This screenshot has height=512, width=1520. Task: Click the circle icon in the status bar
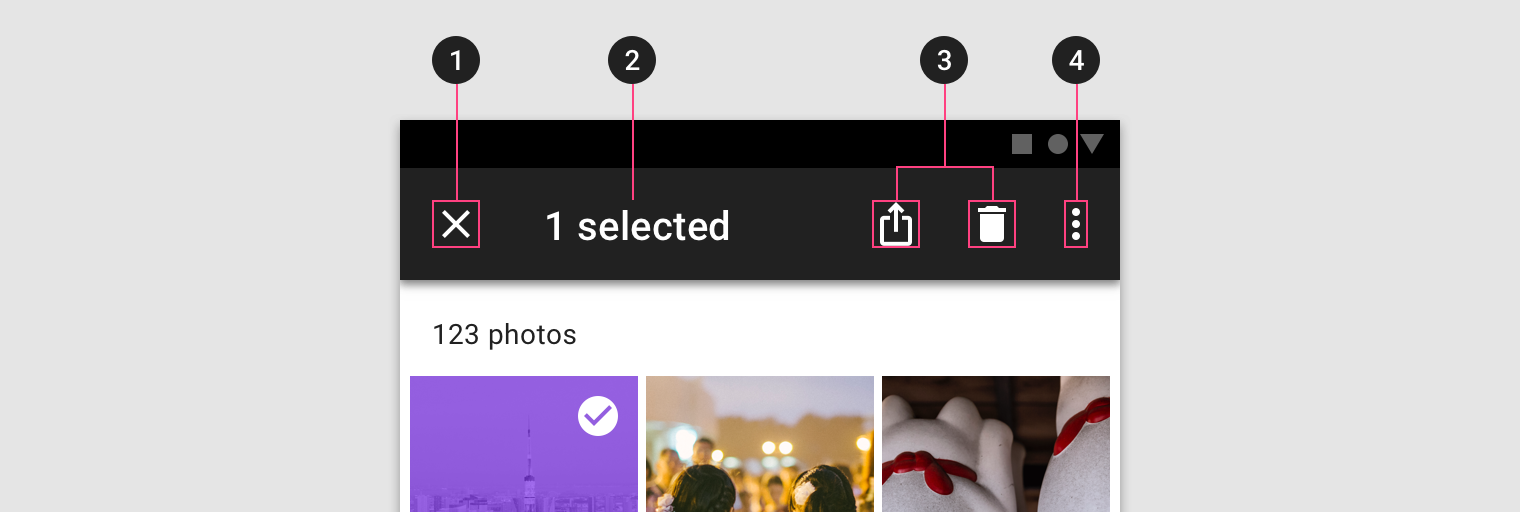point(1057,144)
